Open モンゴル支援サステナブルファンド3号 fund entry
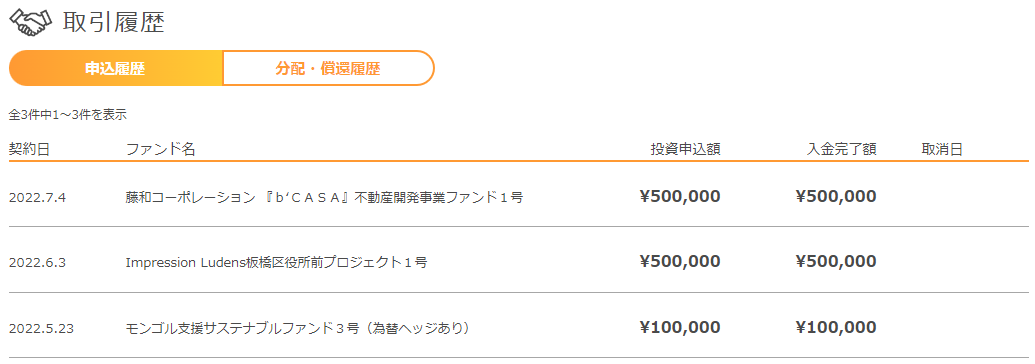 click(298, 328)
